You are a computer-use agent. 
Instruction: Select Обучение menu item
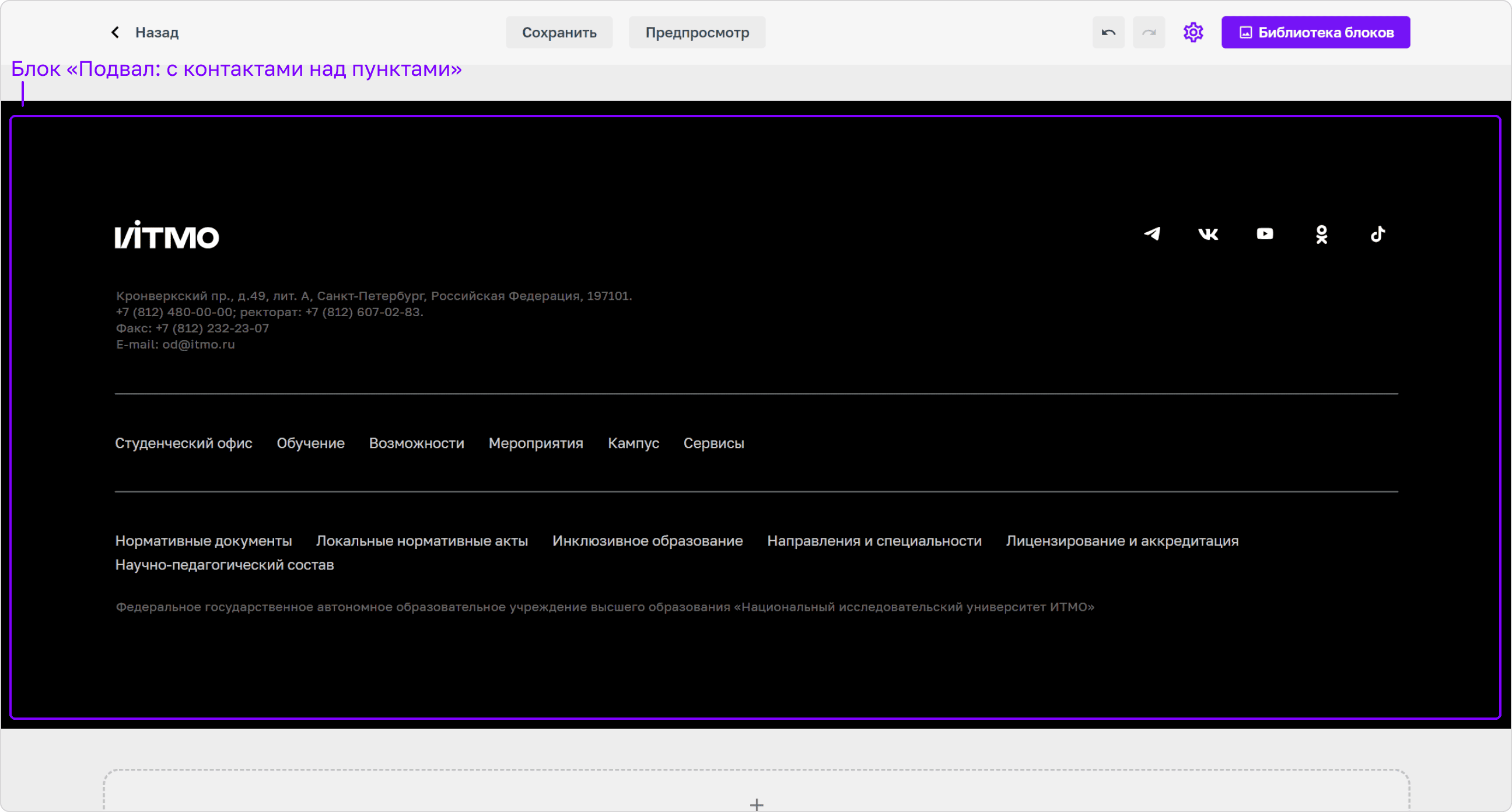[310, 443]
